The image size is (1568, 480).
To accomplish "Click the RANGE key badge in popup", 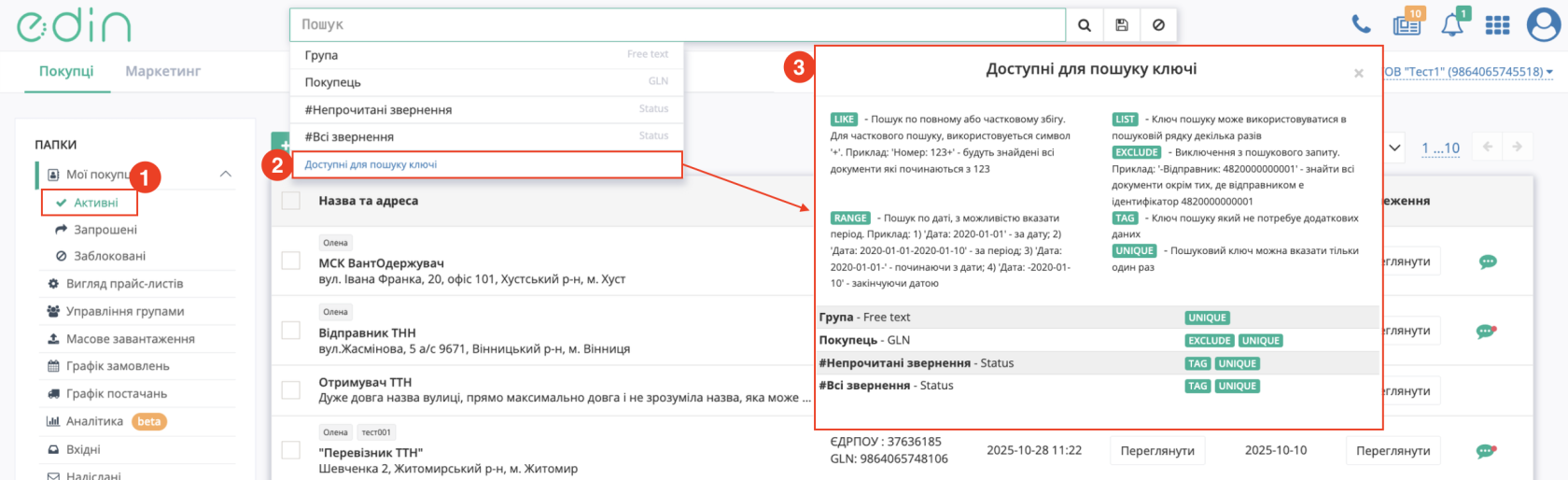I will coord(850,219).
